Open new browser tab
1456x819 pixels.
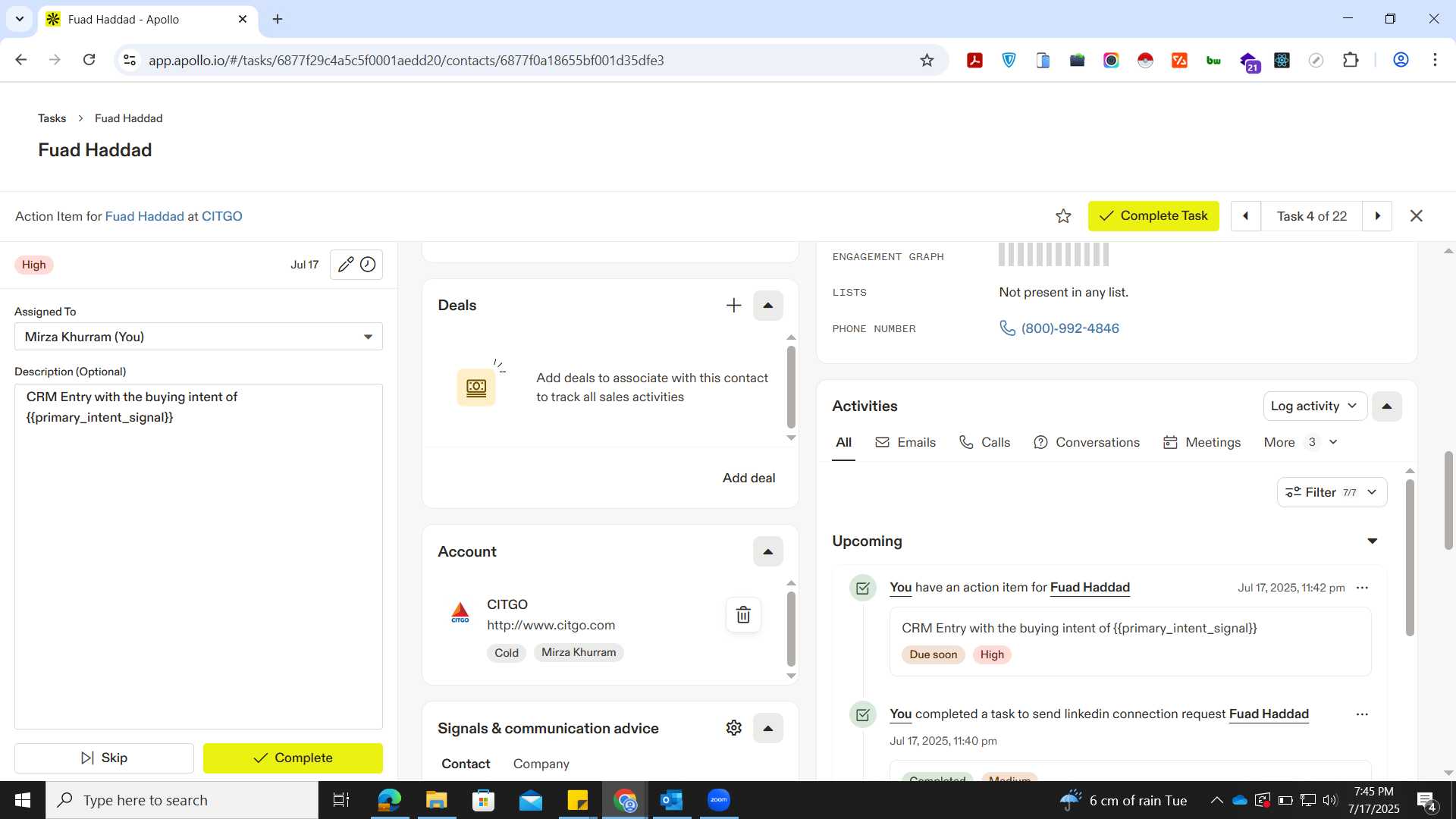[278, 19]
